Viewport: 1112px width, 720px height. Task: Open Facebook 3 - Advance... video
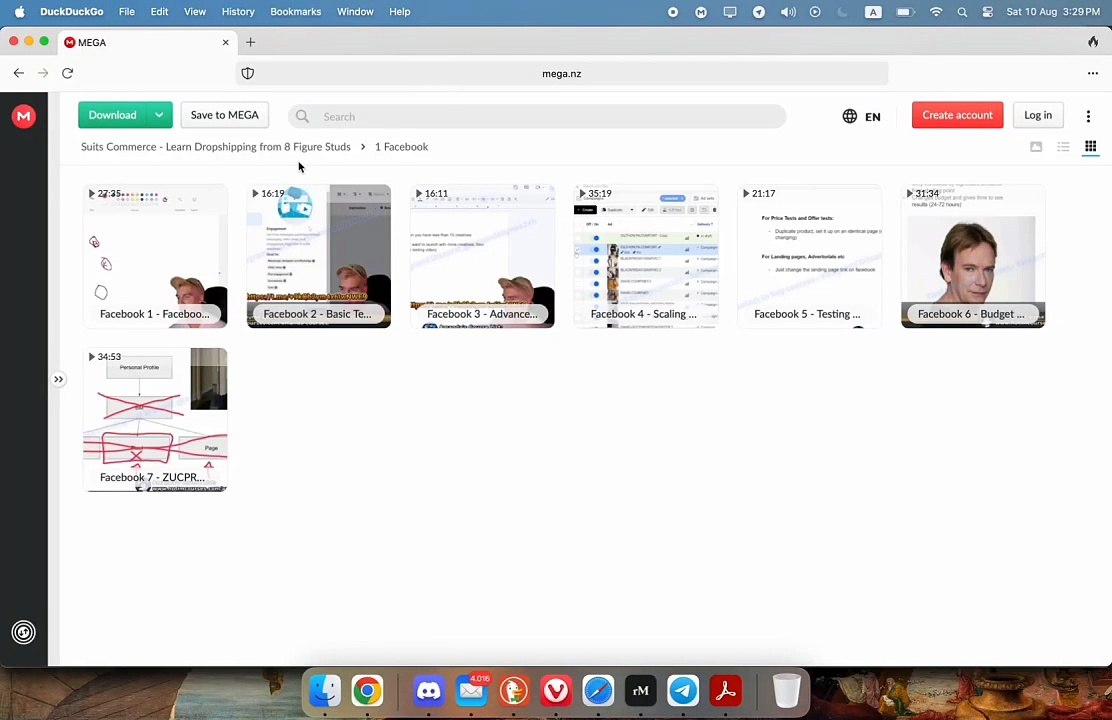[482, 256]
